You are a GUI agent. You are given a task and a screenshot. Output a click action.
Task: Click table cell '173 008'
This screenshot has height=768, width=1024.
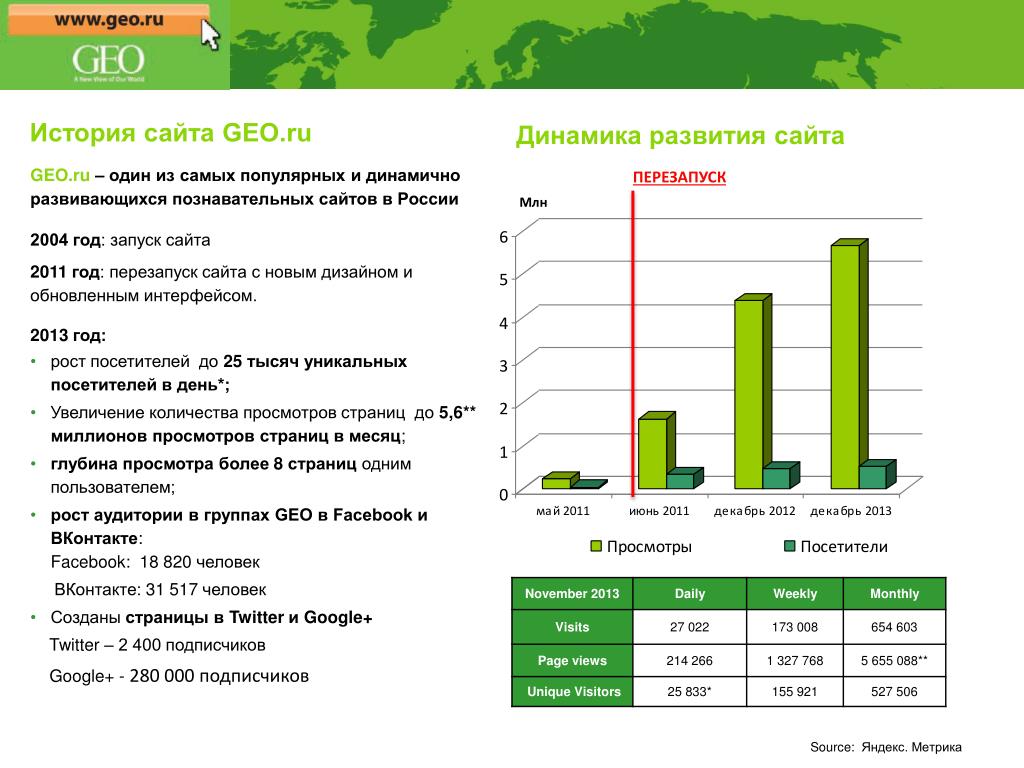(x=795, y=627)
